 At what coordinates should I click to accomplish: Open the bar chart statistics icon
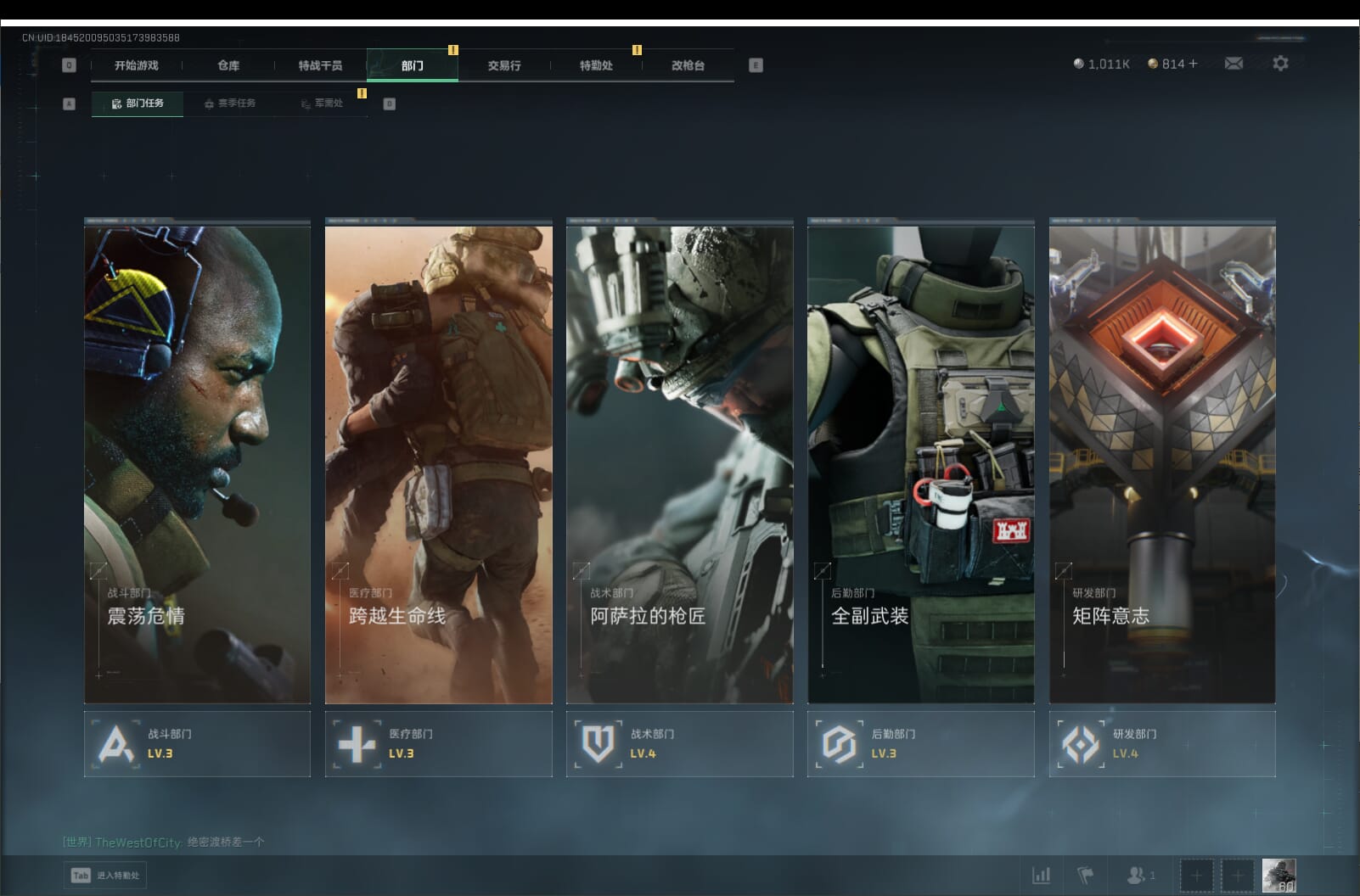pyautogui.click(x=1041, y=875)
